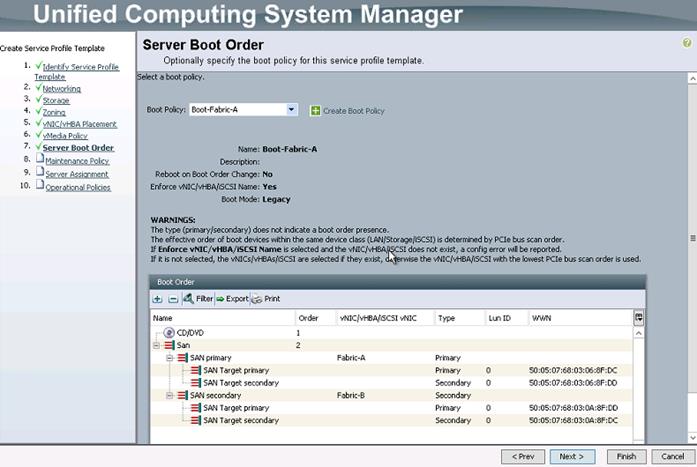The height and width of the screenshot is (467, 697).
Task: Click the green checkmark beside Zoning
Action: coord(38,111)
